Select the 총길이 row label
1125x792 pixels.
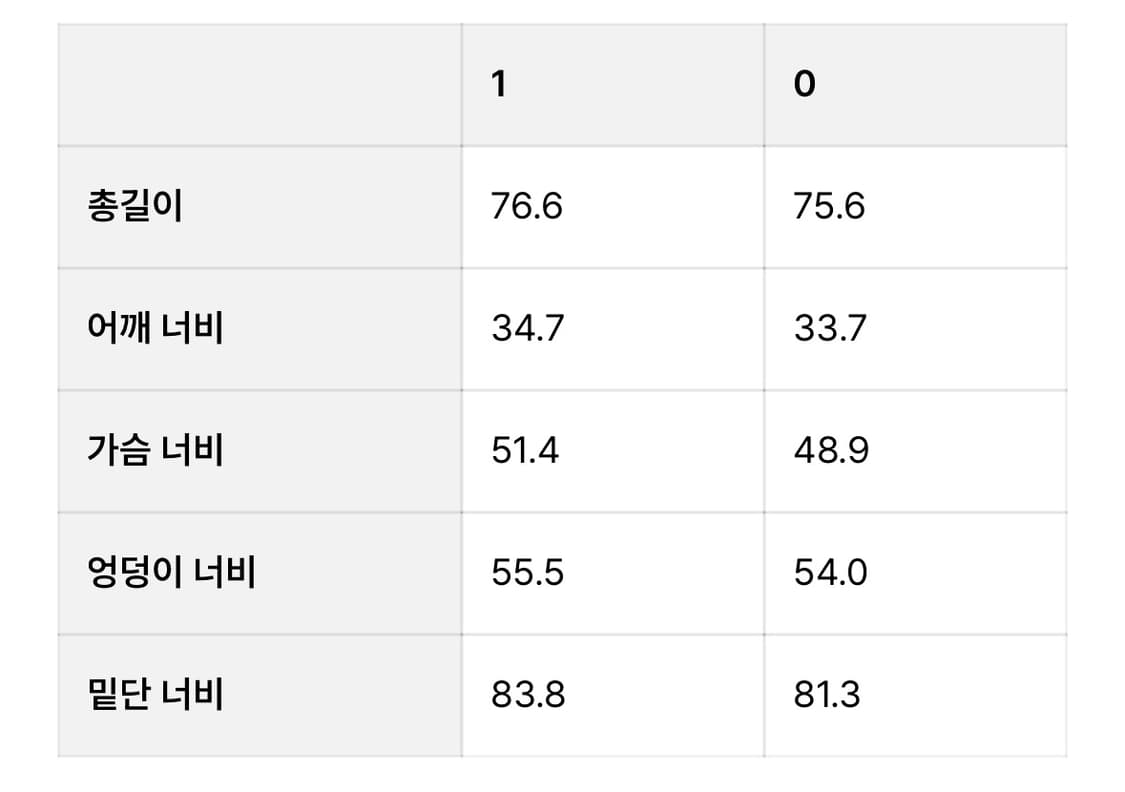[135, 207]
